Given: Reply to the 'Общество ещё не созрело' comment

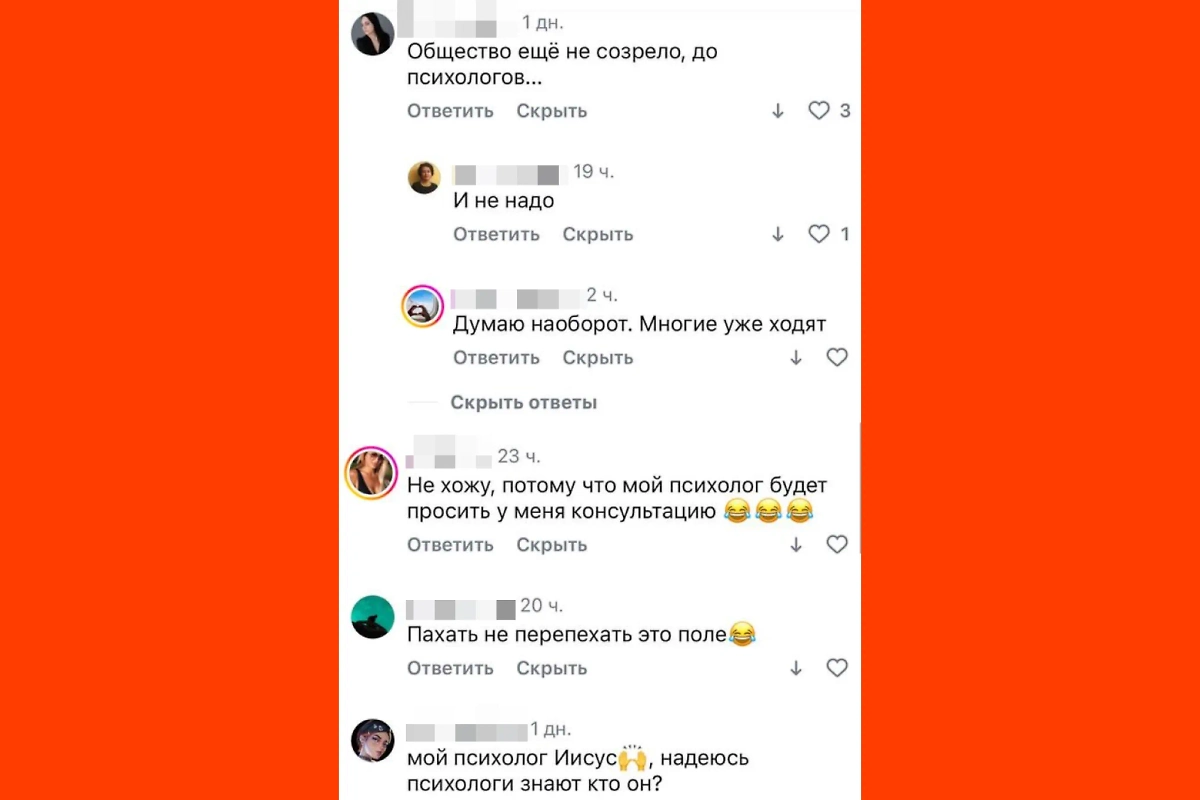Looking at the screenshot, I should (x=450, y=111).
